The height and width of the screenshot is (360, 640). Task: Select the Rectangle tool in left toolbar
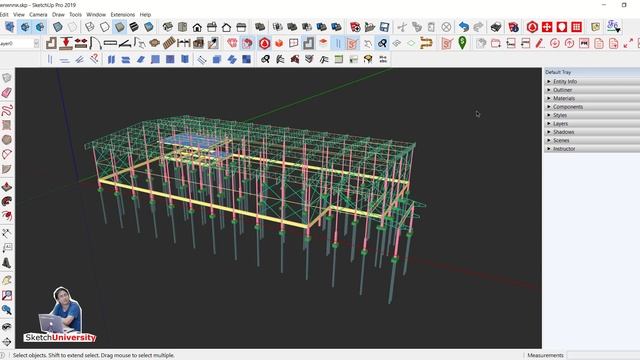[7, 124]
